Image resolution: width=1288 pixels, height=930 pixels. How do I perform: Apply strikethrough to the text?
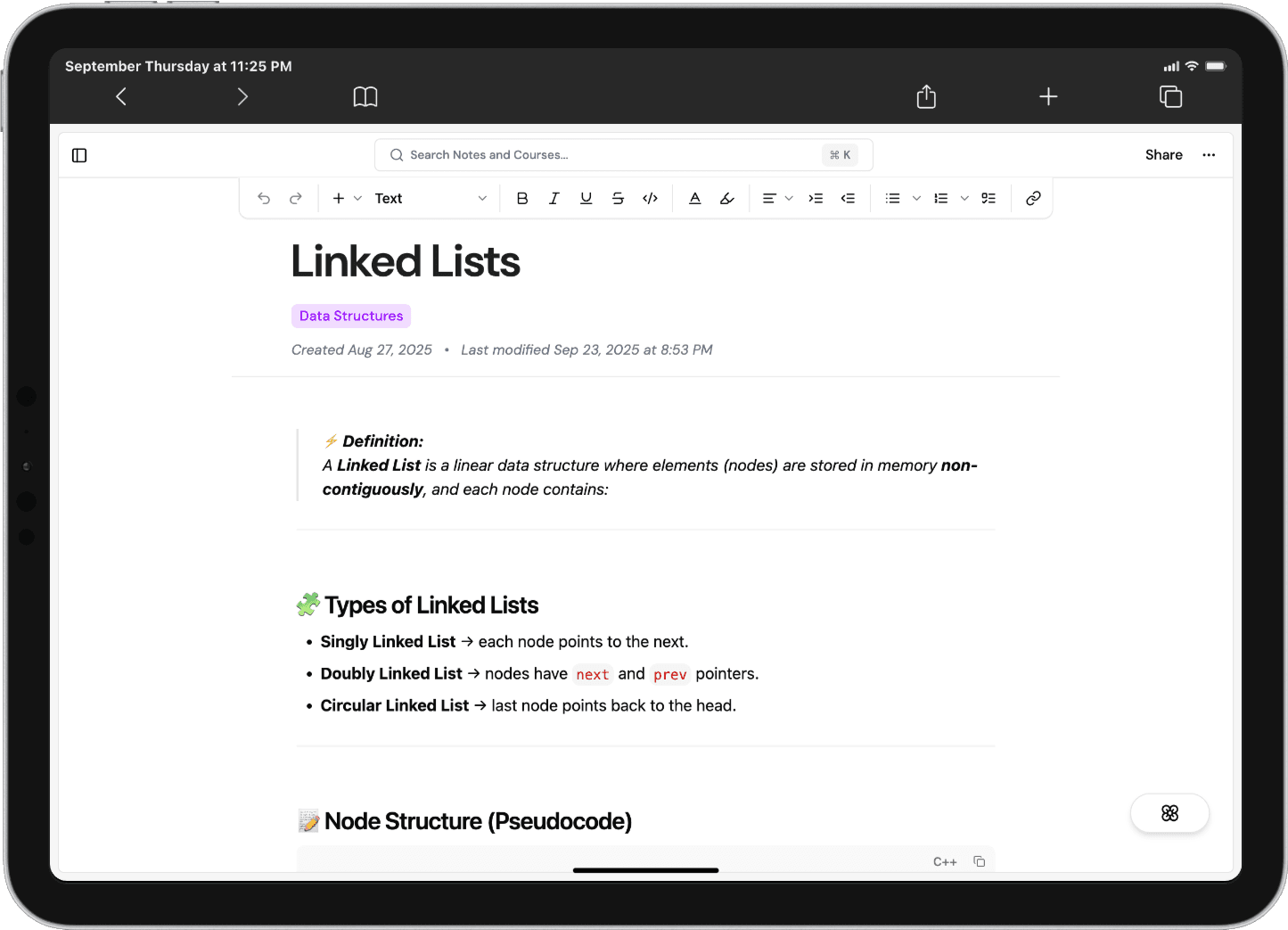pos(618,199)
